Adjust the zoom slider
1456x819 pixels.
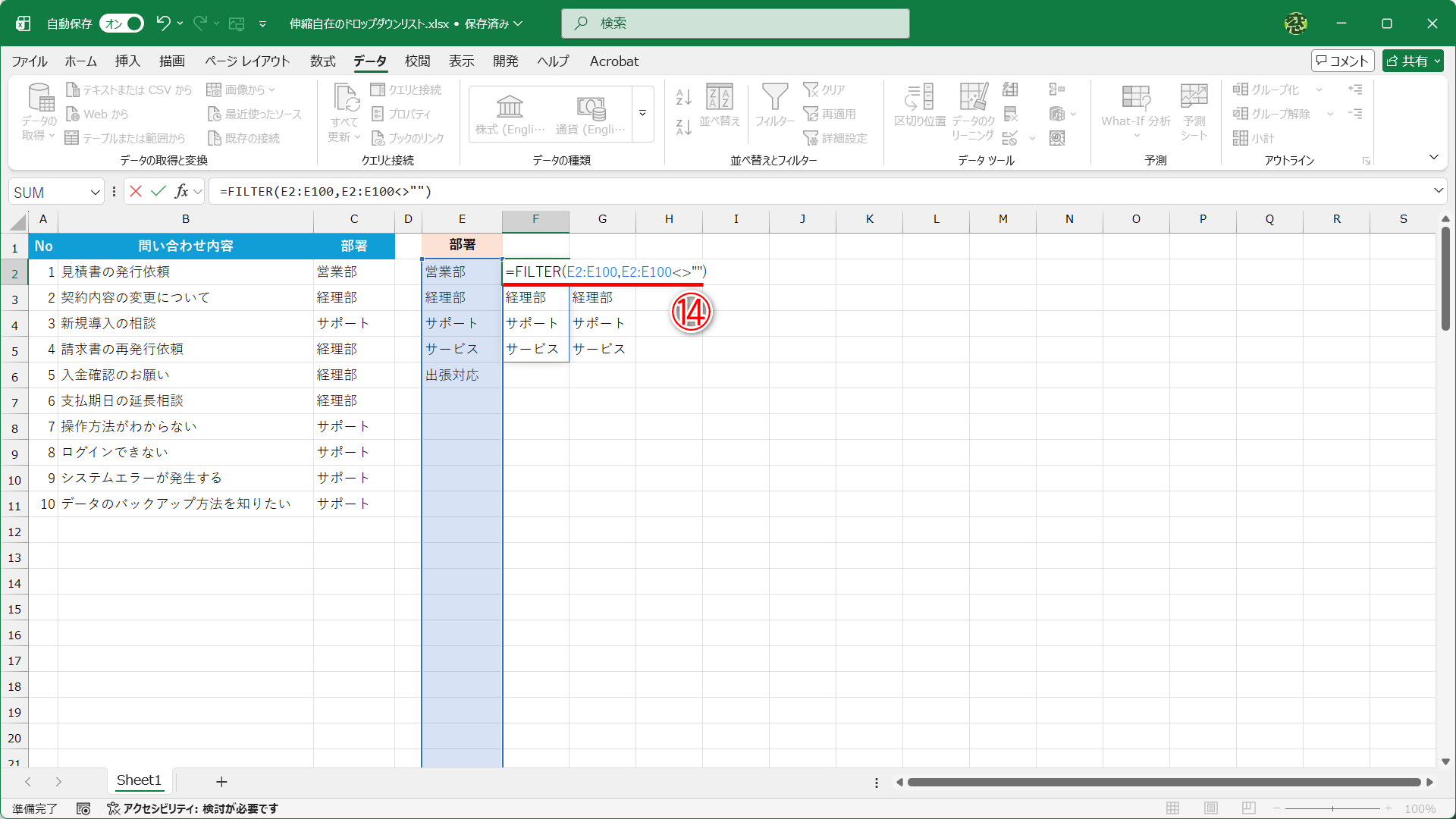[1332, 808]
